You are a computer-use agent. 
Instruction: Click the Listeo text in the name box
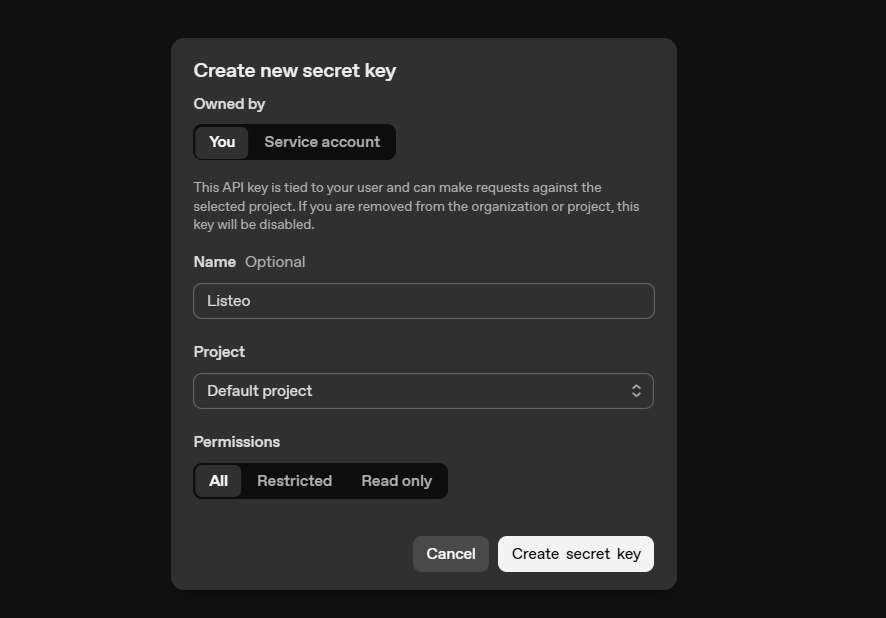pos(229,301)
